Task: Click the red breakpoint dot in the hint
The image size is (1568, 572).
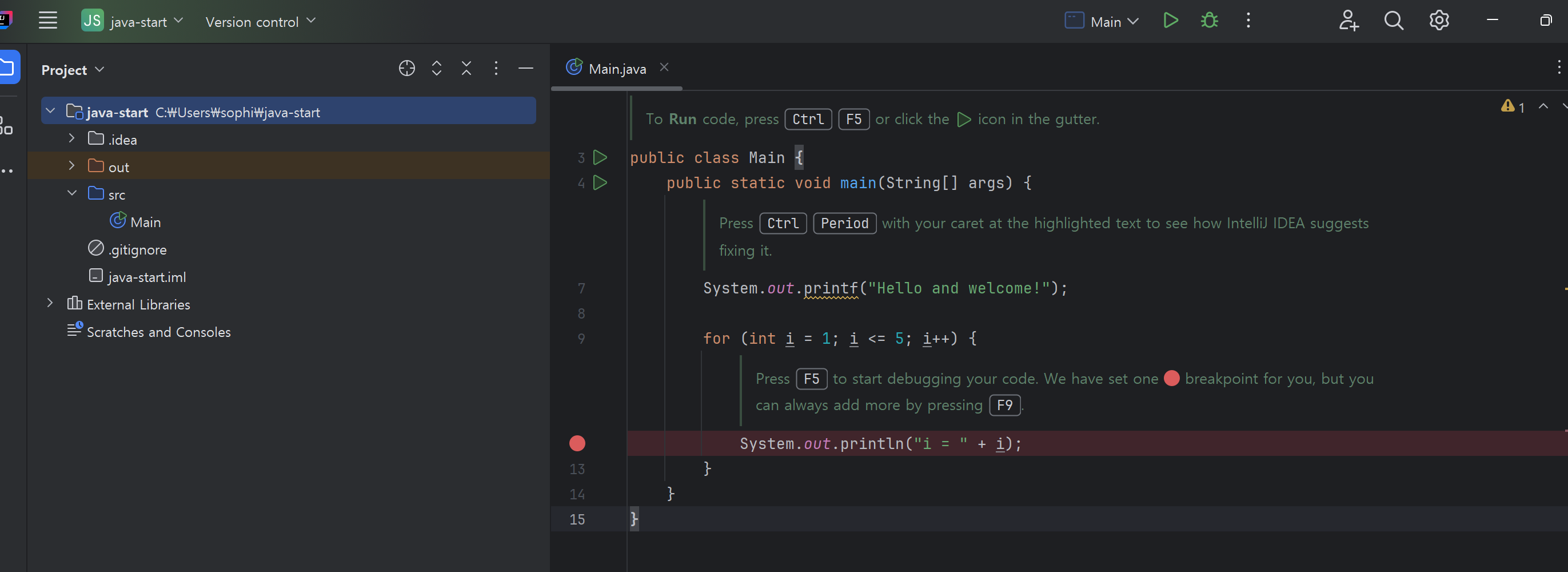Action: coord(1172,378)
